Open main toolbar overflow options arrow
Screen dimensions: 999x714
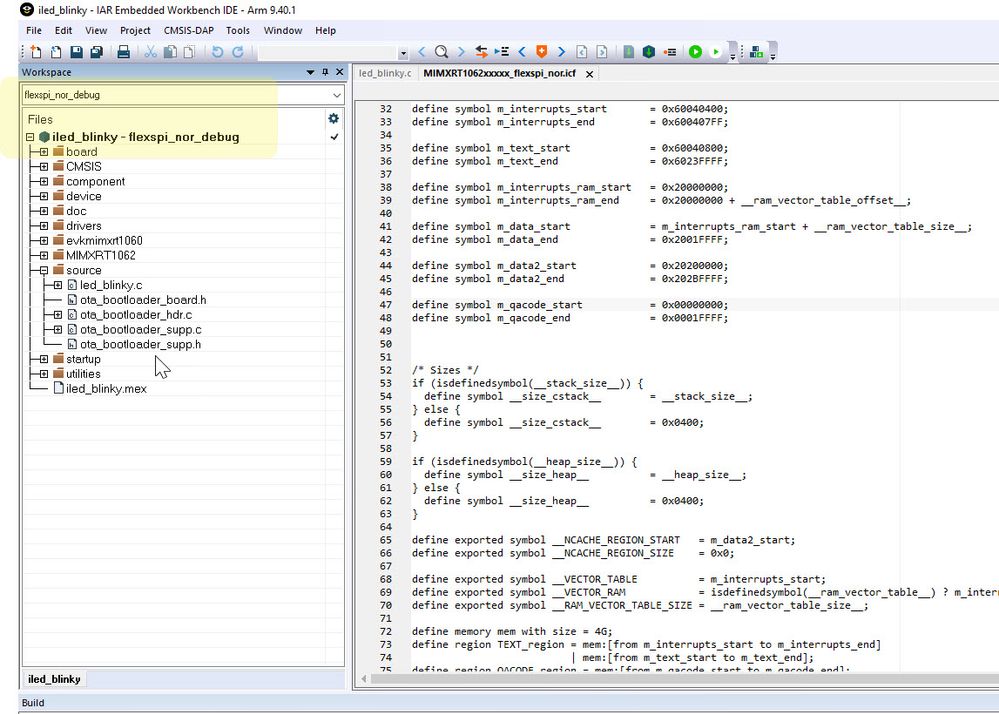(x=733, y=55)
